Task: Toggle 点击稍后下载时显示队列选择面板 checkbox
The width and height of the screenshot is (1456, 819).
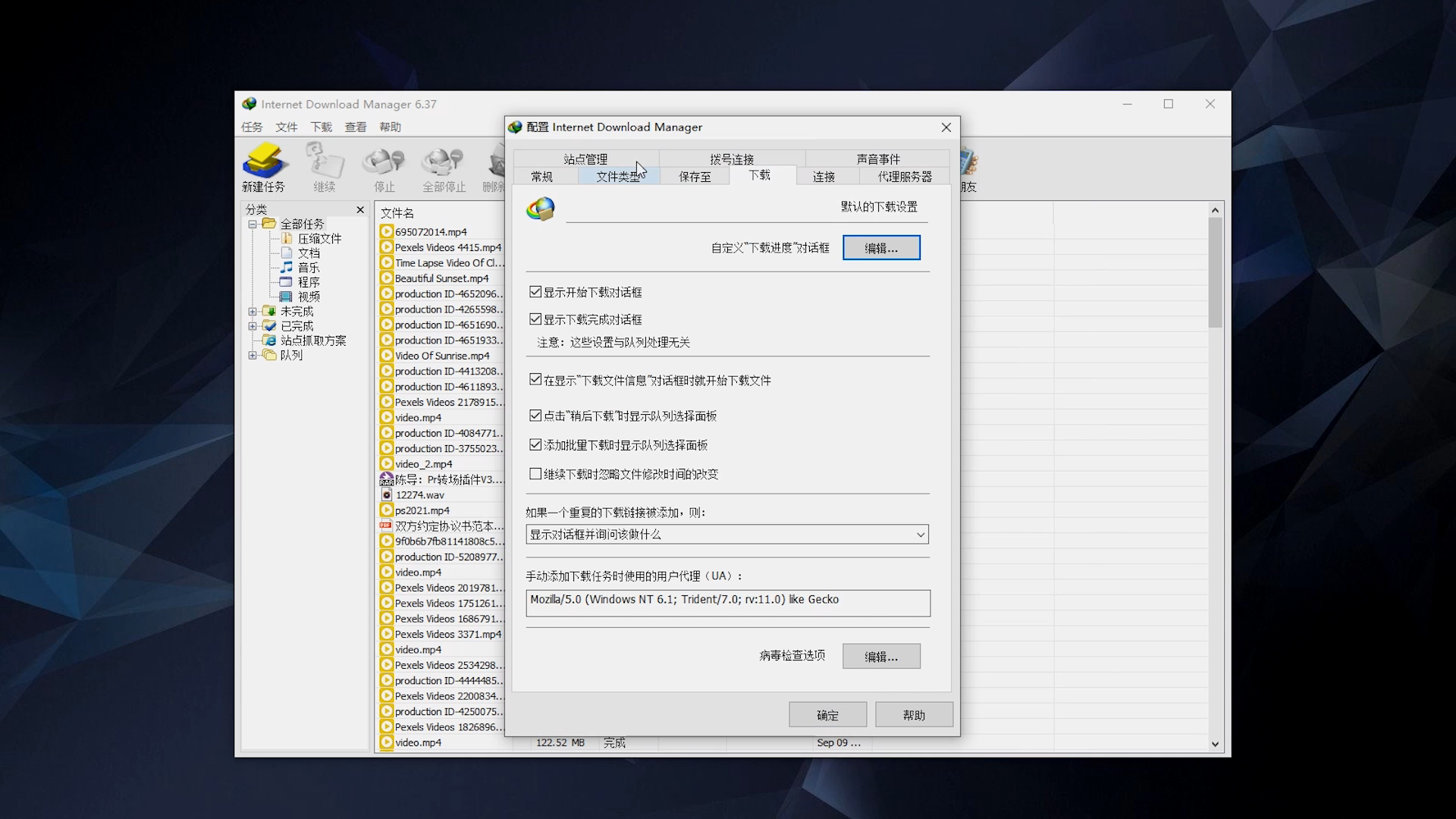Action: point(535,416)
